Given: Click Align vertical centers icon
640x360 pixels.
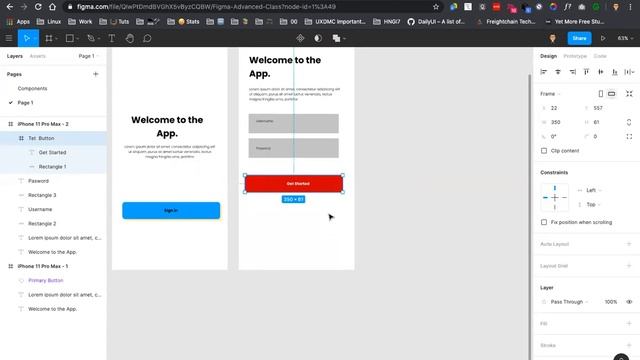Looking at the screenshot, I should (600, 72).
